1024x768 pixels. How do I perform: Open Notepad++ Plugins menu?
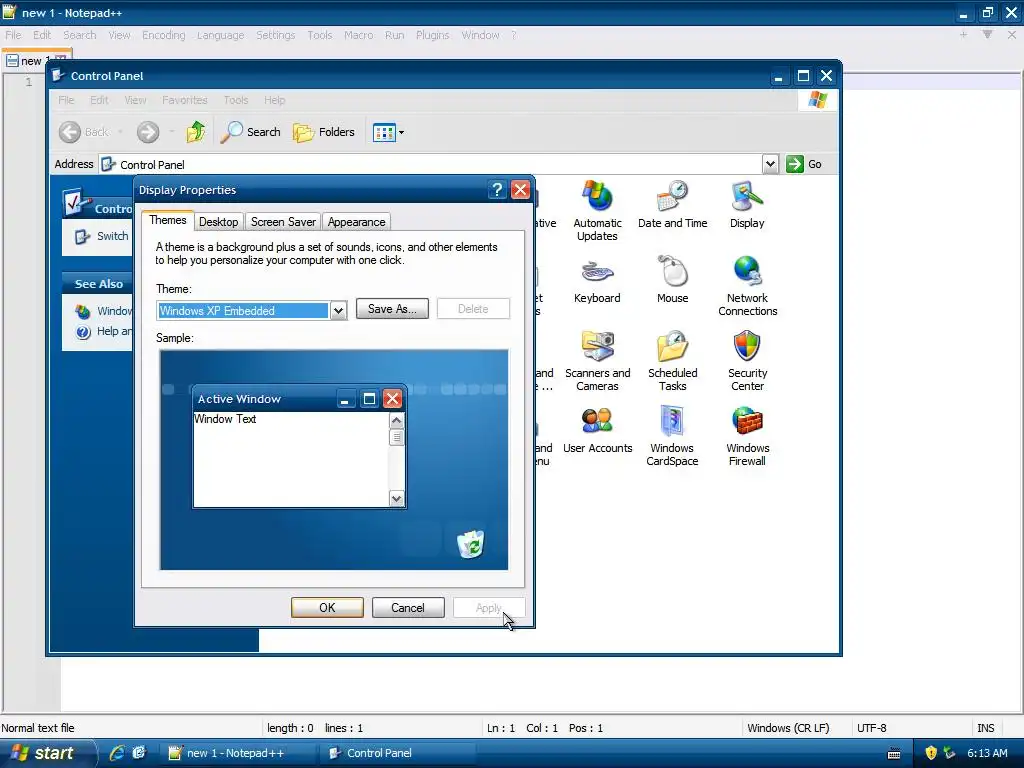432,35
